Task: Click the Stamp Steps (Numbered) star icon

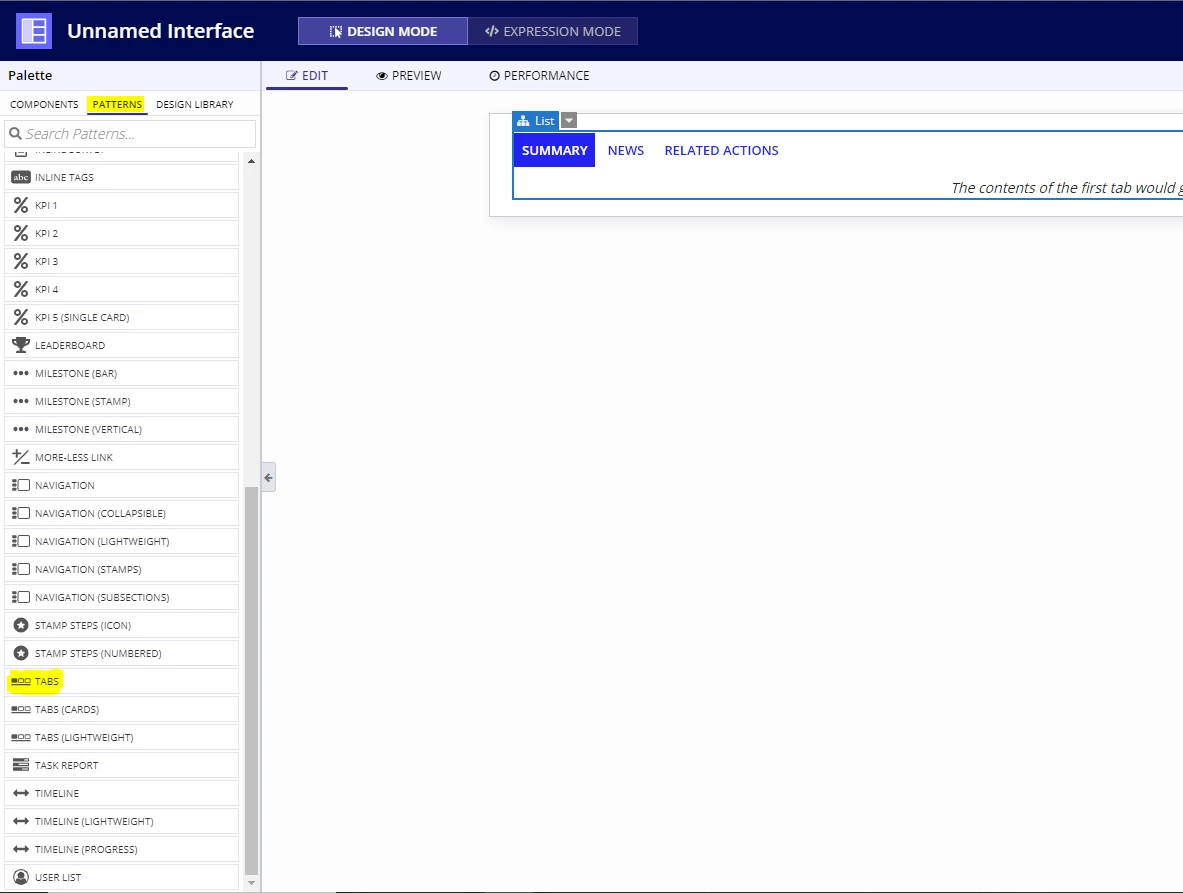Action: tap(21, 653)
